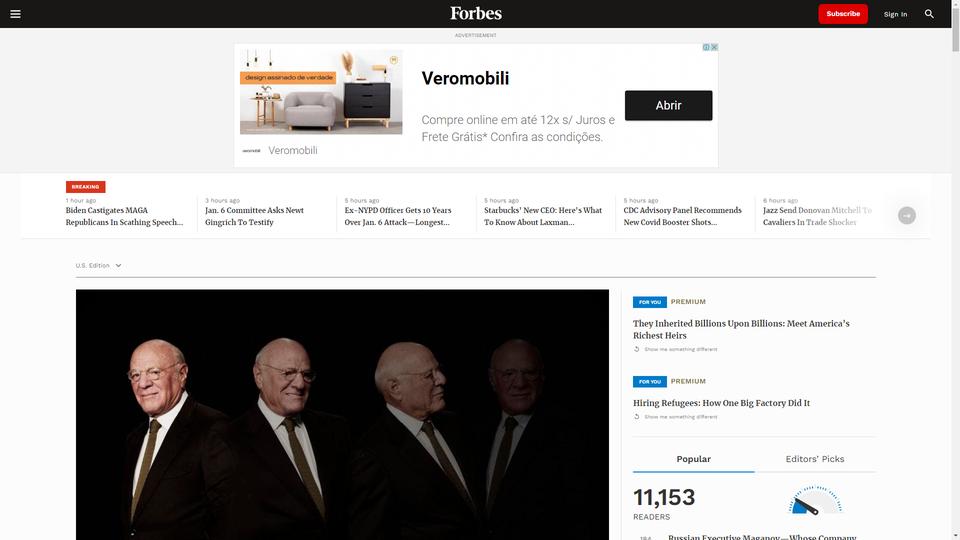Open the AdChoices info icon

(x=706, y=47)
